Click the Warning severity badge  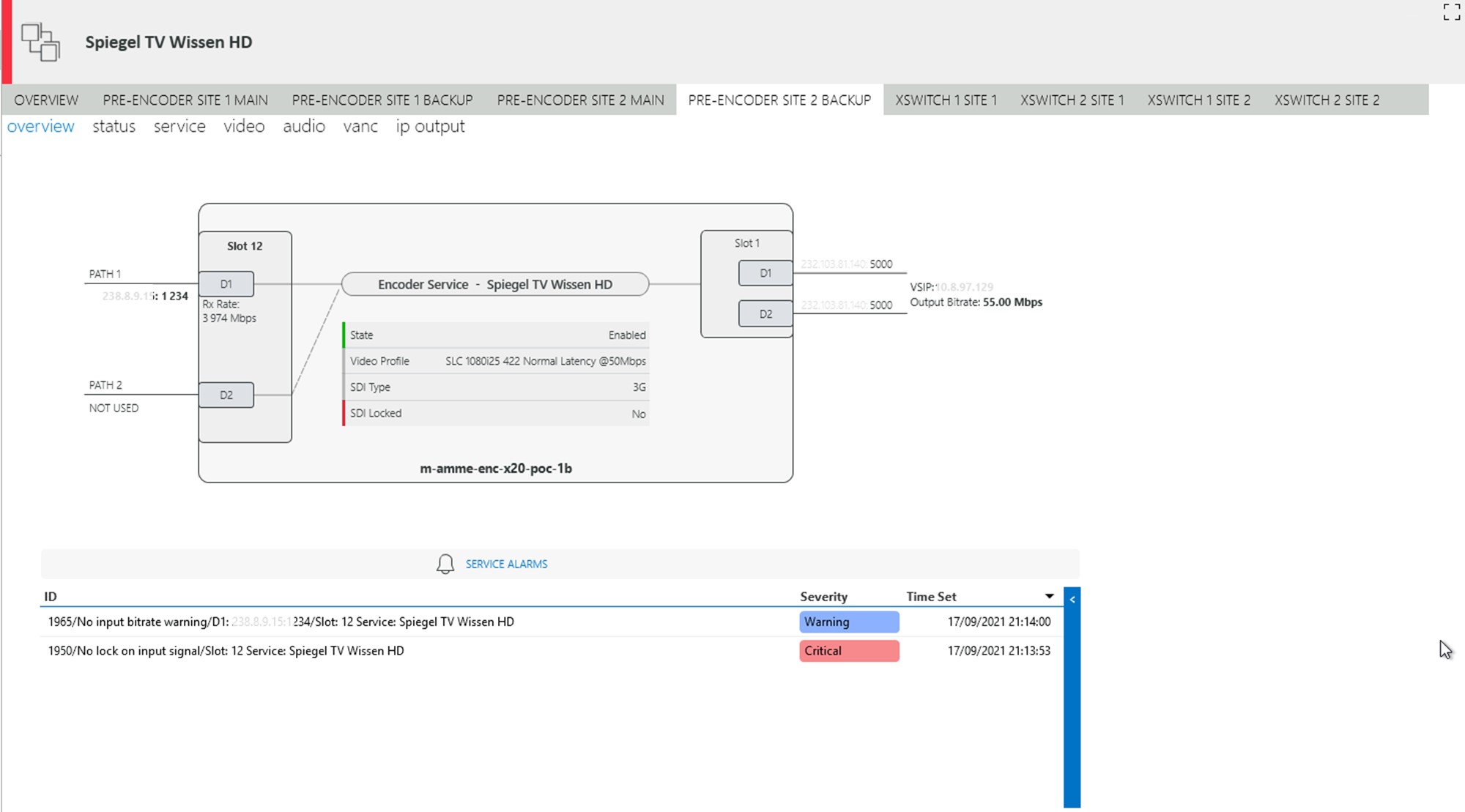(x=848, y=622)
